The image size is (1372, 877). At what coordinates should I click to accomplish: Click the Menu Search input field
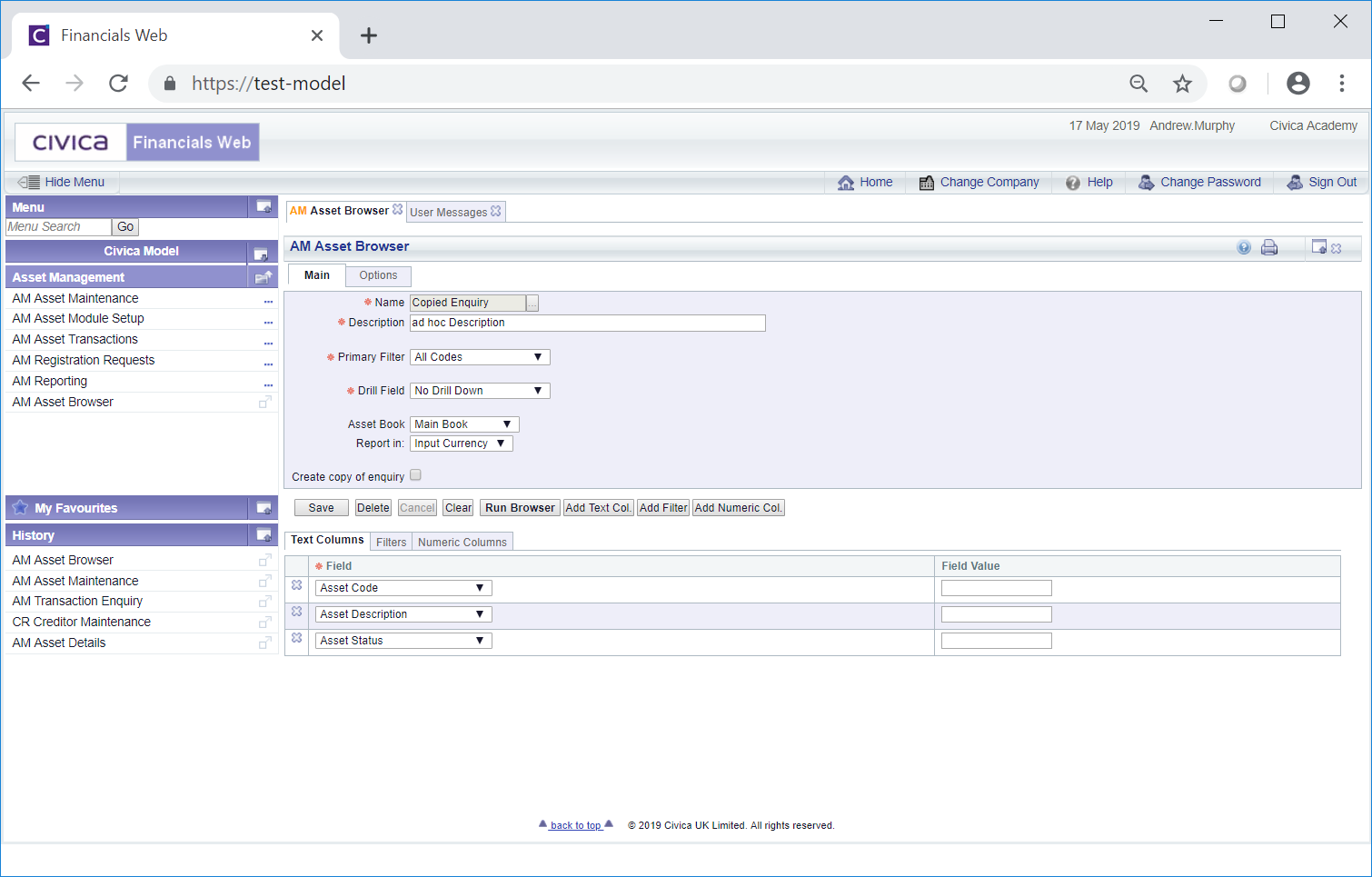pos(59,227)
